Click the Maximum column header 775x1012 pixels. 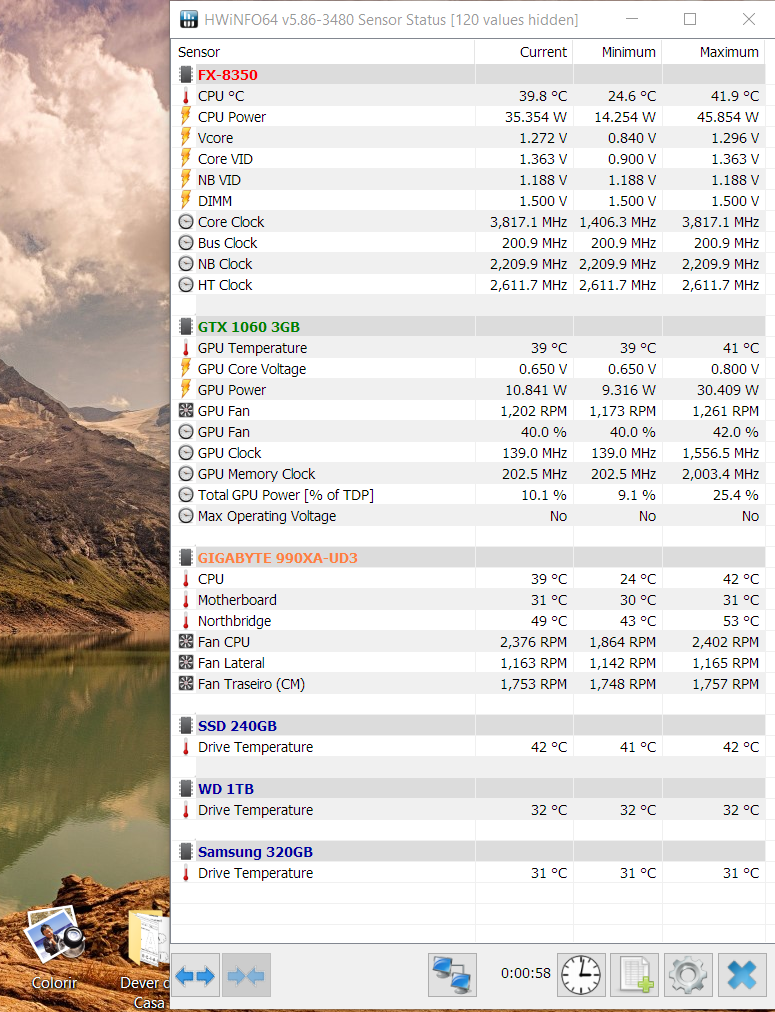click(714, 52)
